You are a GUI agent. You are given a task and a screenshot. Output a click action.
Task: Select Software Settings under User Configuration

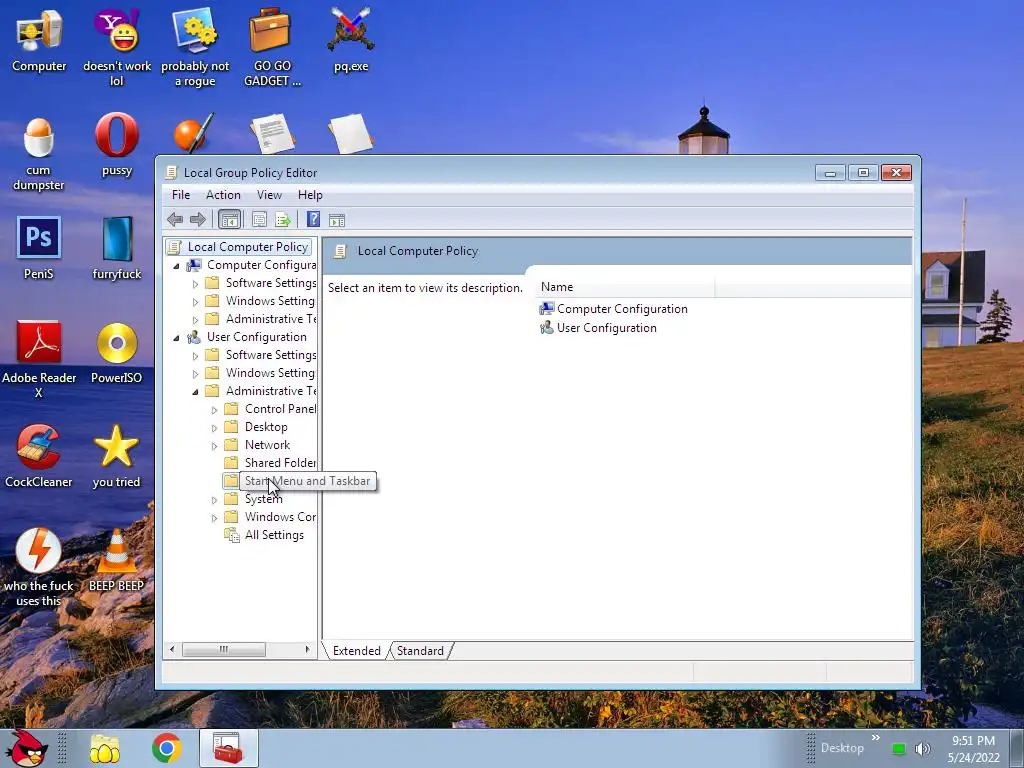(x=261, y=355)
